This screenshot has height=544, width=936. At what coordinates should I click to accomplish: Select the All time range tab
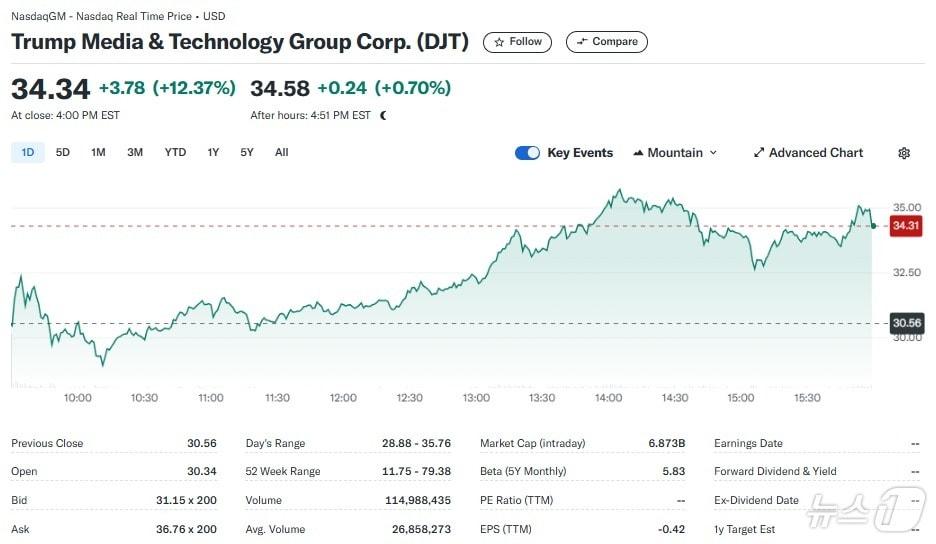click(282, 153)
